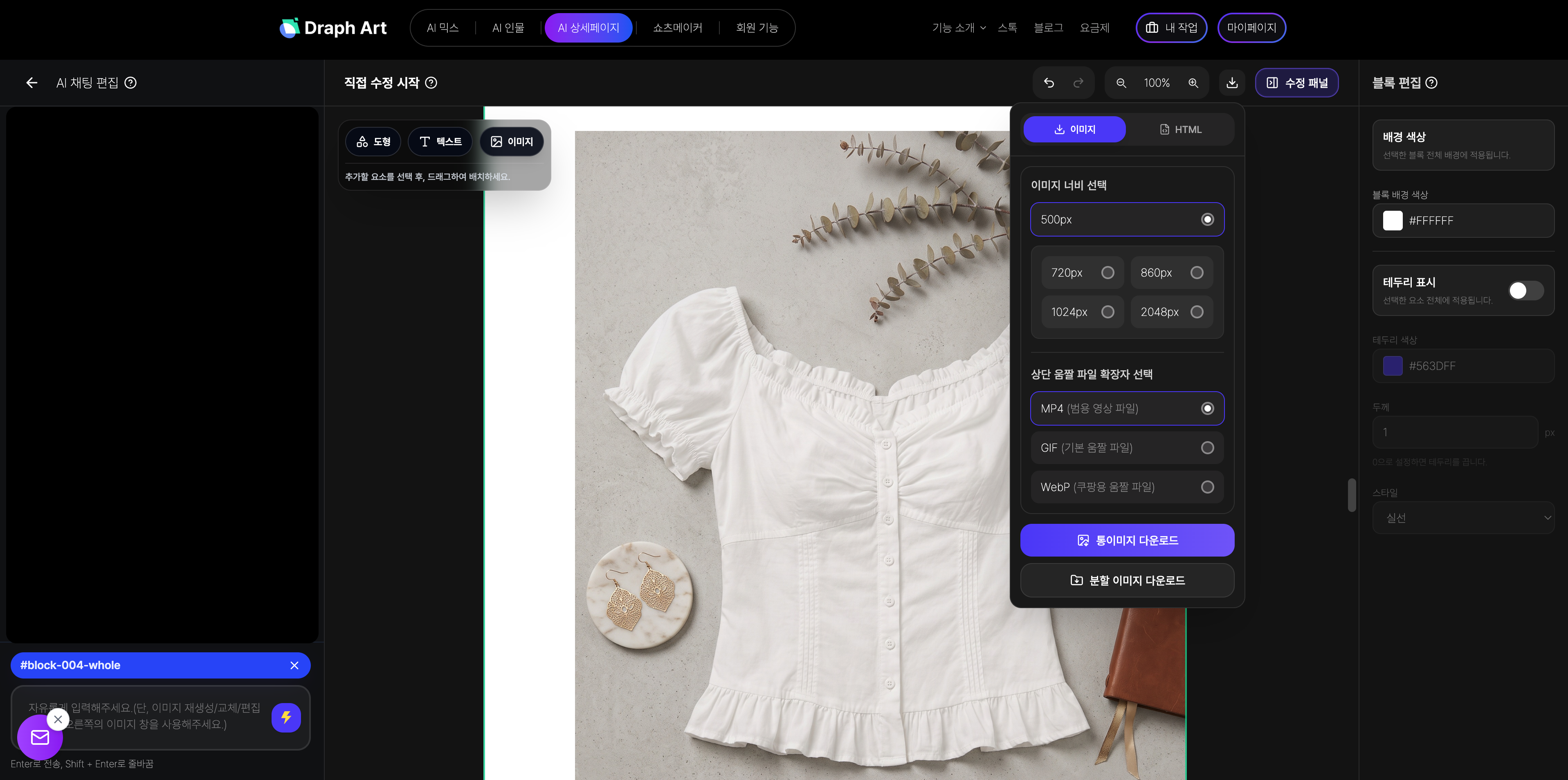Switch to the 쇼츠메이커 tab
Viewport: 1568px width, 780px height.
tap(678, 28)
